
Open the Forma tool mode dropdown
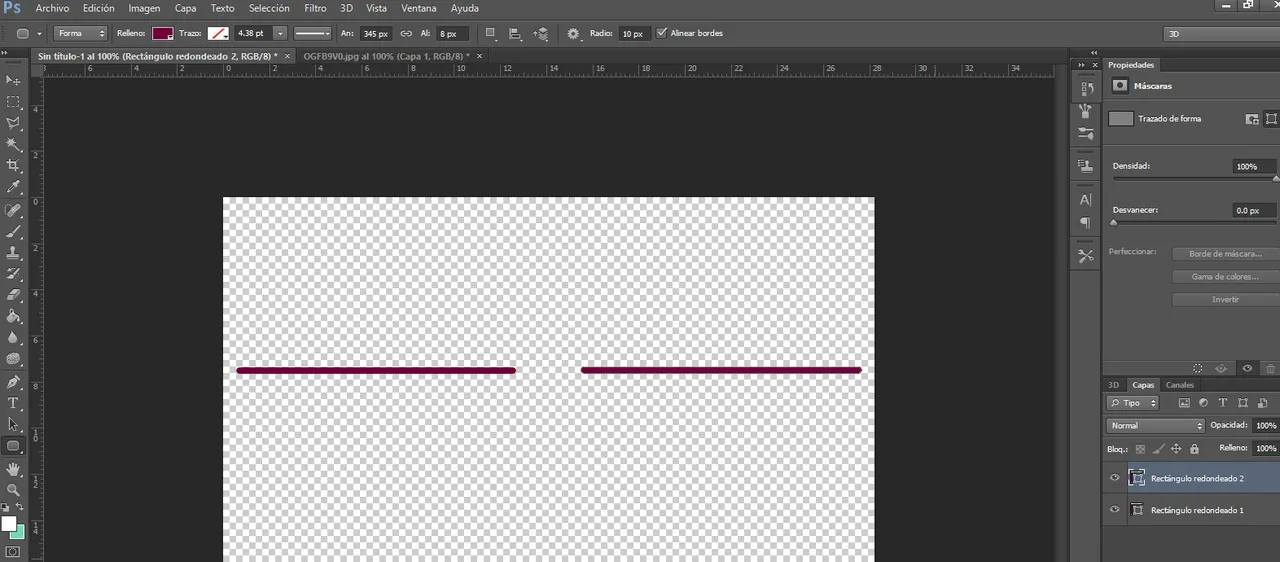81,33
